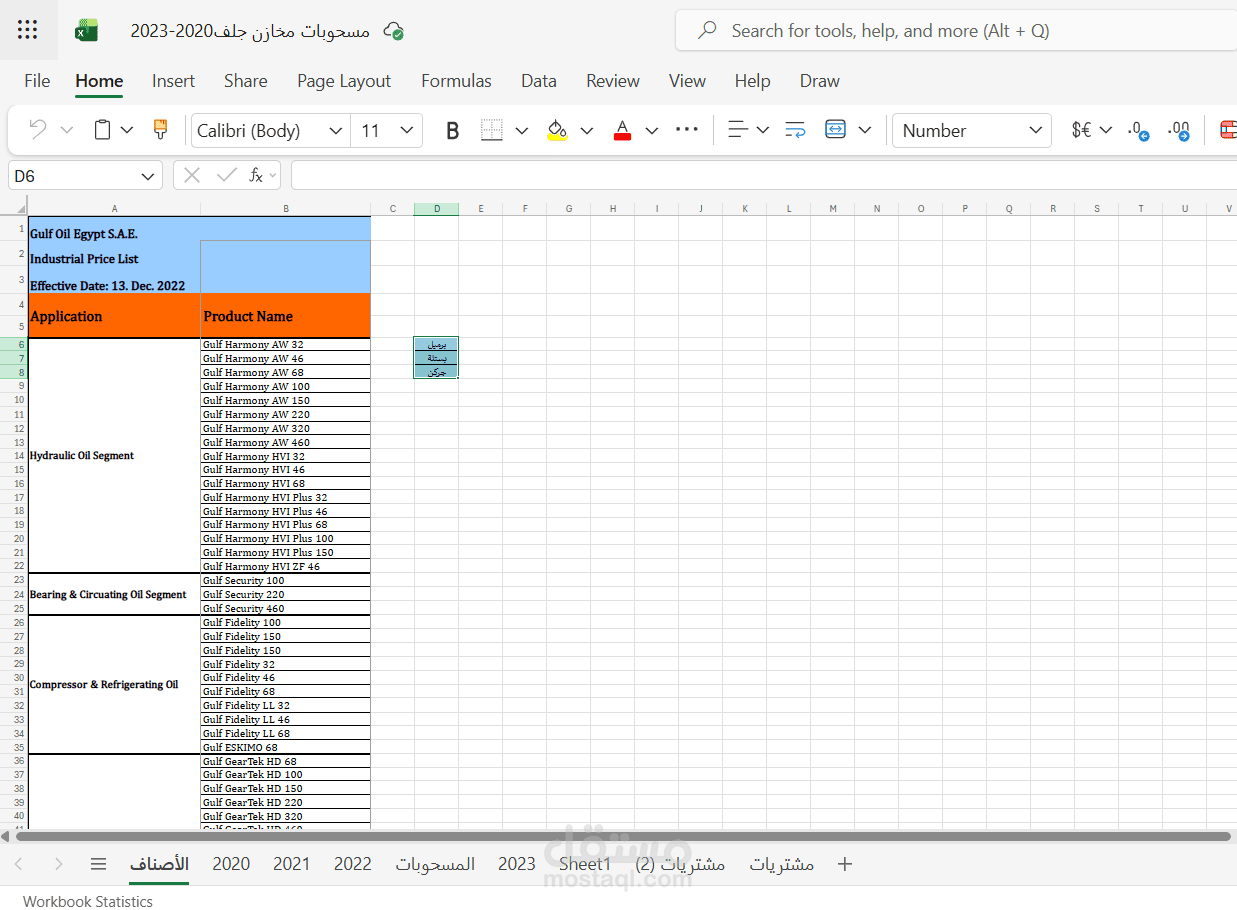
Task: Click the previous sheet tab navigation arrow
Action: click(19, 864)
